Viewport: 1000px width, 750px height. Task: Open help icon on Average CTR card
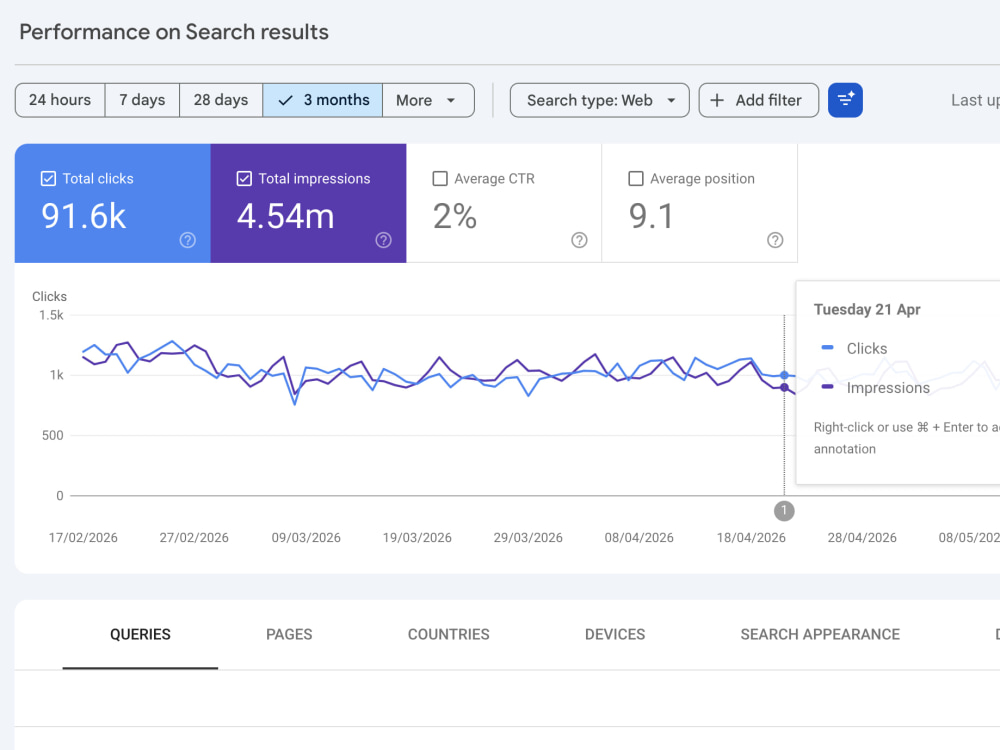[x=579, y=240]
